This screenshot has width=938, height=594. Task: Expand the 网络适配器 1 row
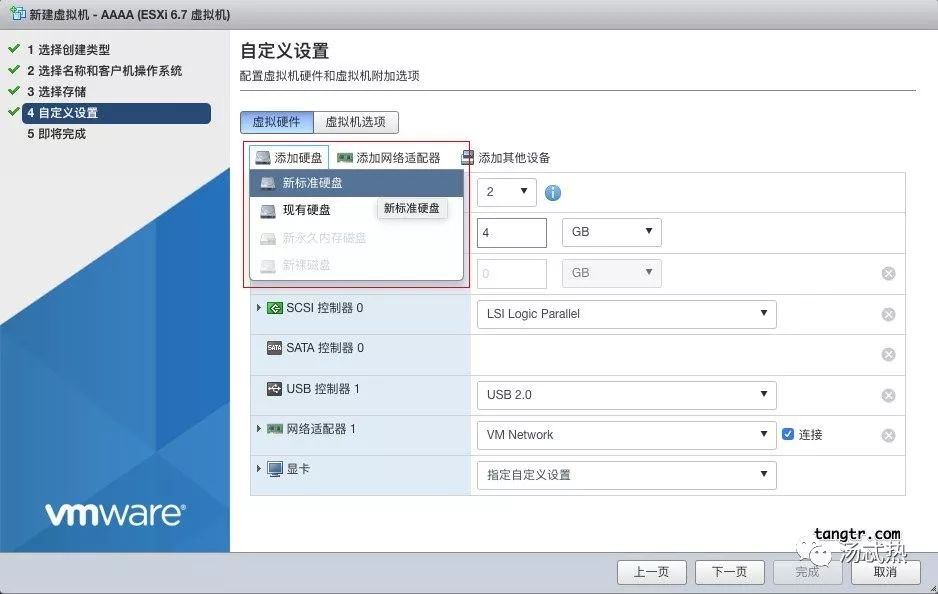[x=258, y=429]
